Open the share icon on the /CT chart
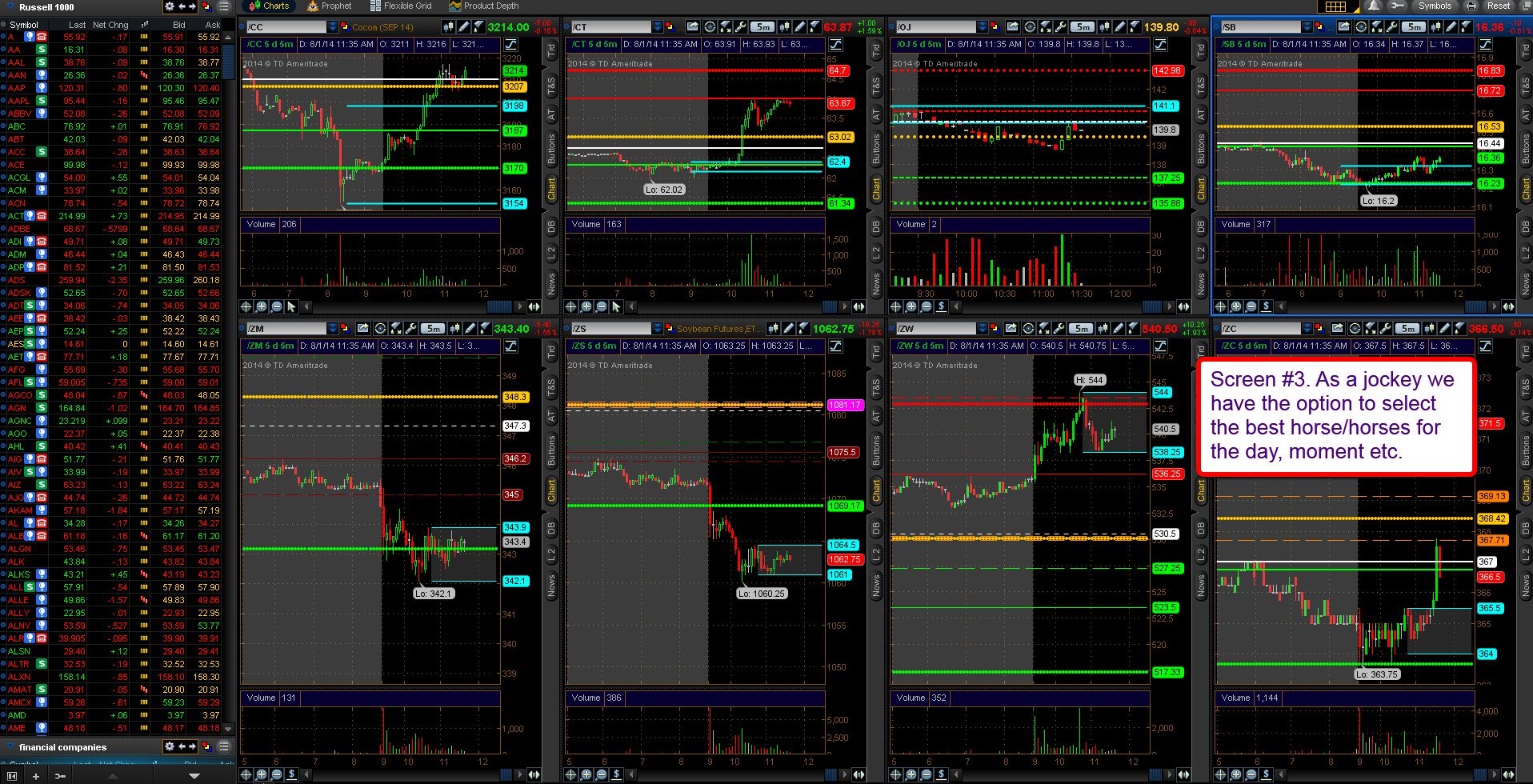Image resolution: width=1533 pixels, height=784 pixels. click(693, 27)
